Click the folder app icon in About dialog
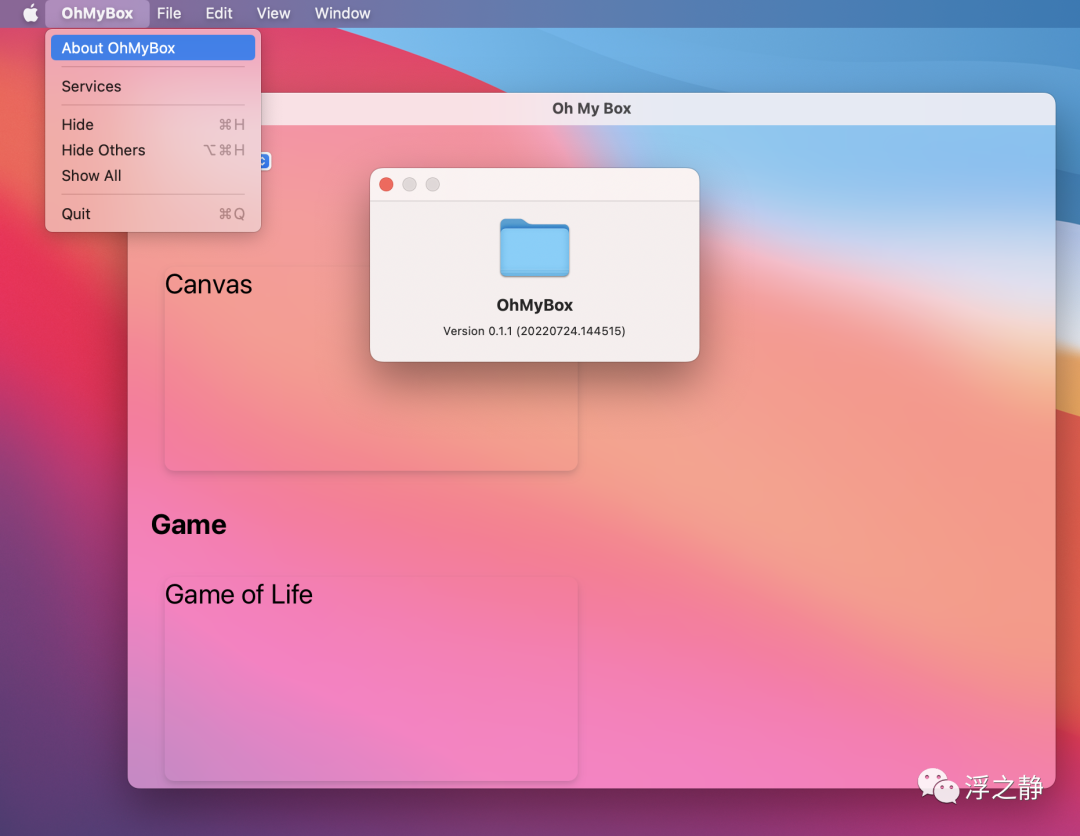The image size is (1080, 836). tap(534, 248)
